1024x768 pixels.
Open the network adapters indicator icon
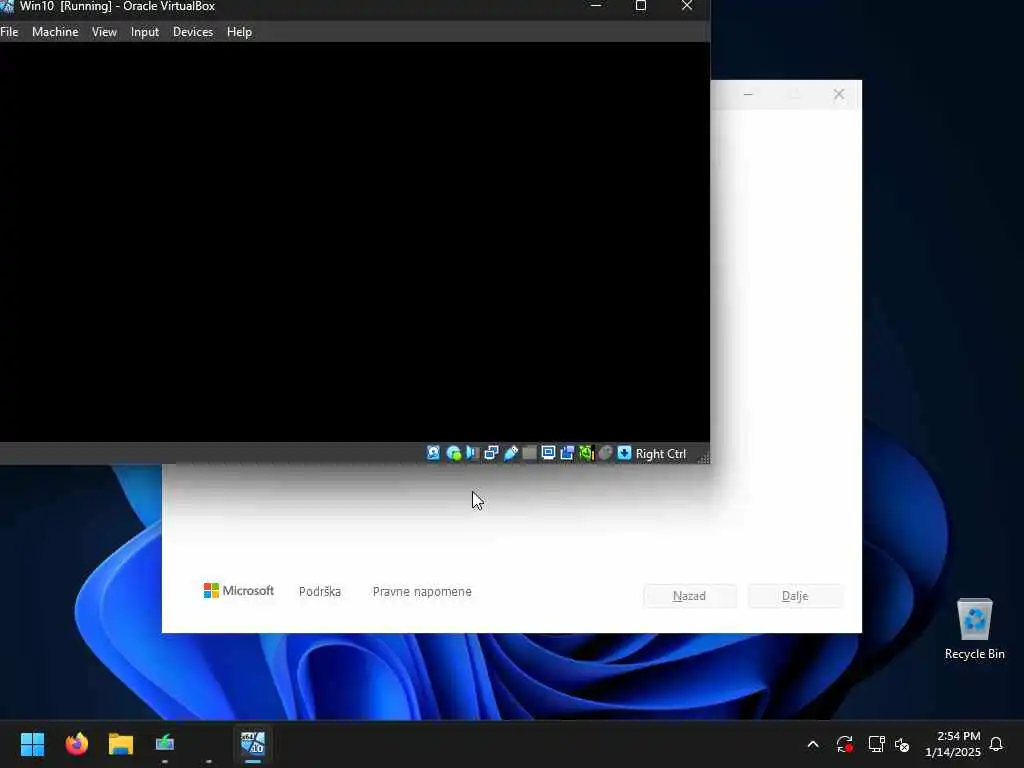click(491, 453)
